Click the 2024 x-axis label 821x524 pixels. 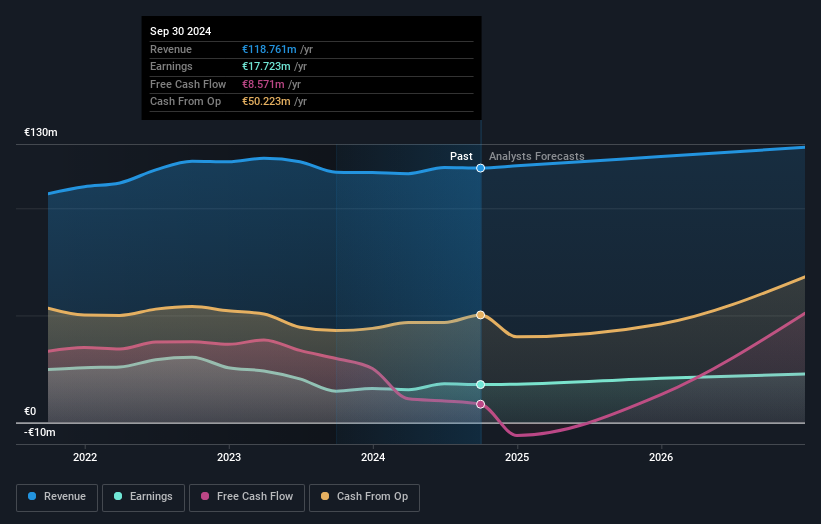[x=373, y=457]
